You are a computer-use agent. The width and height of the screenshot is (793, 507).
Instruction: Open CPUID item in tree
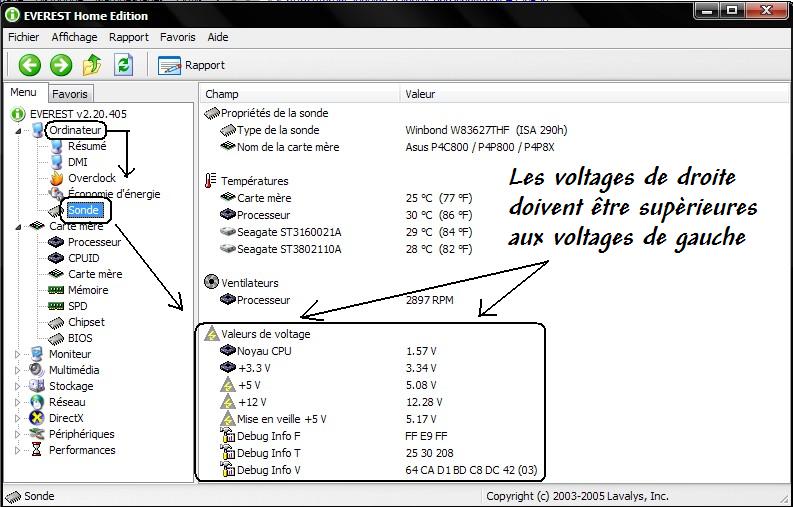(x=85, y=258)
